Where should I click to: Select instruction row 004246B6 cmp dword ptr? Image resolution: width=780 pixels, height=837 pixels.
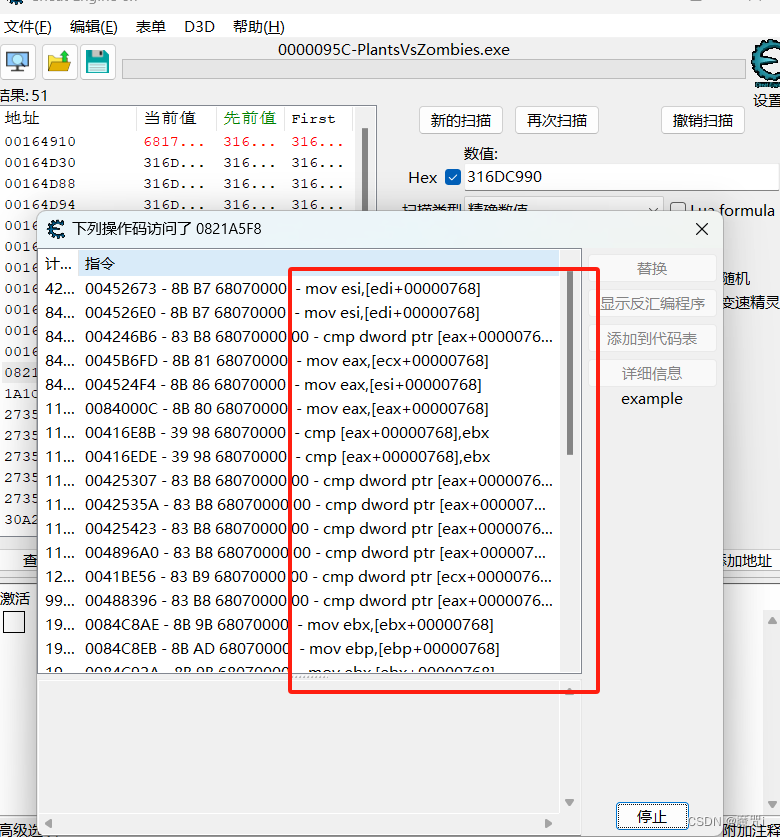300,337
